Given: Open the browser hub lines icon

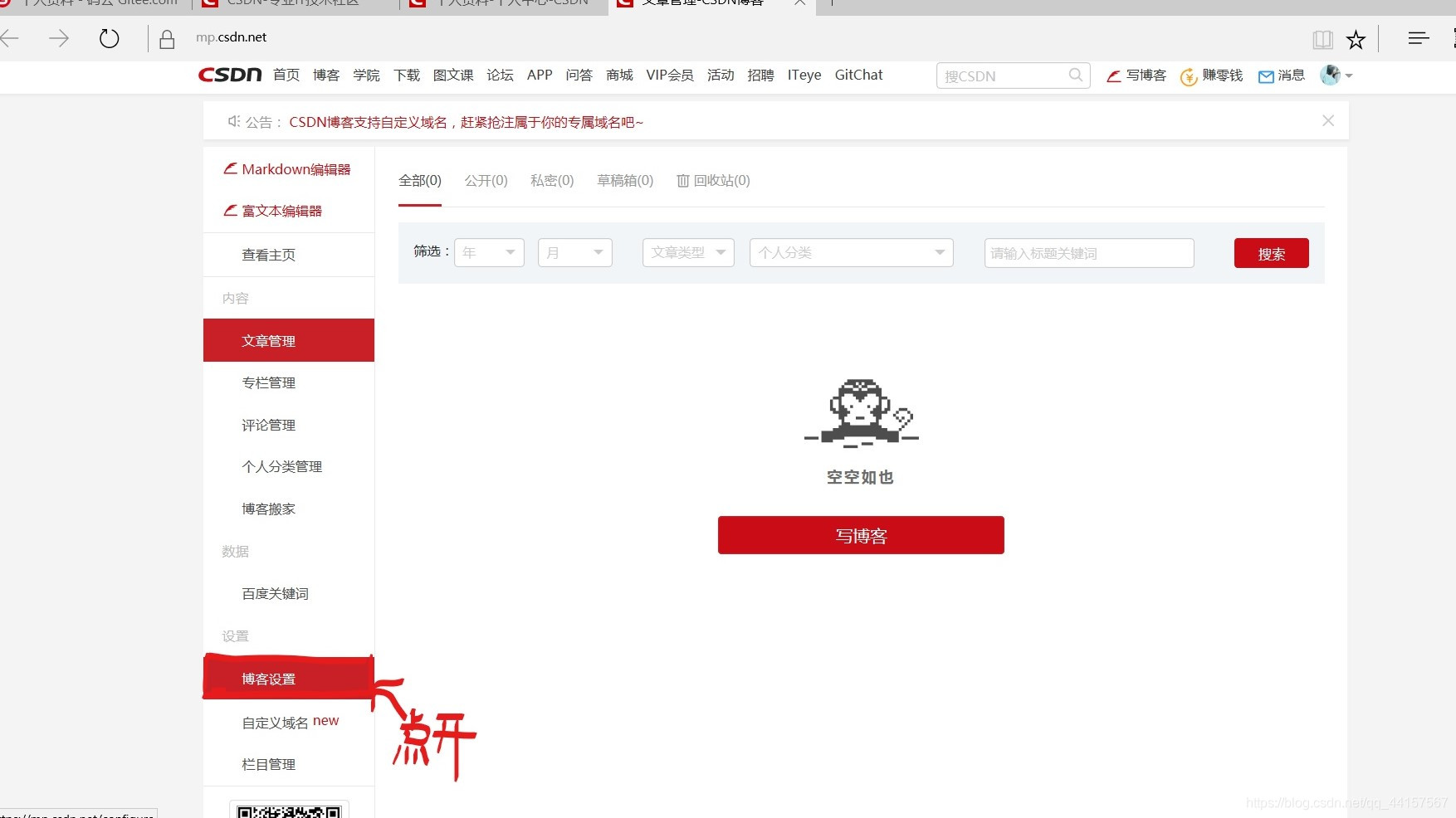Looking at the screenshot, I should point(1419,38).
